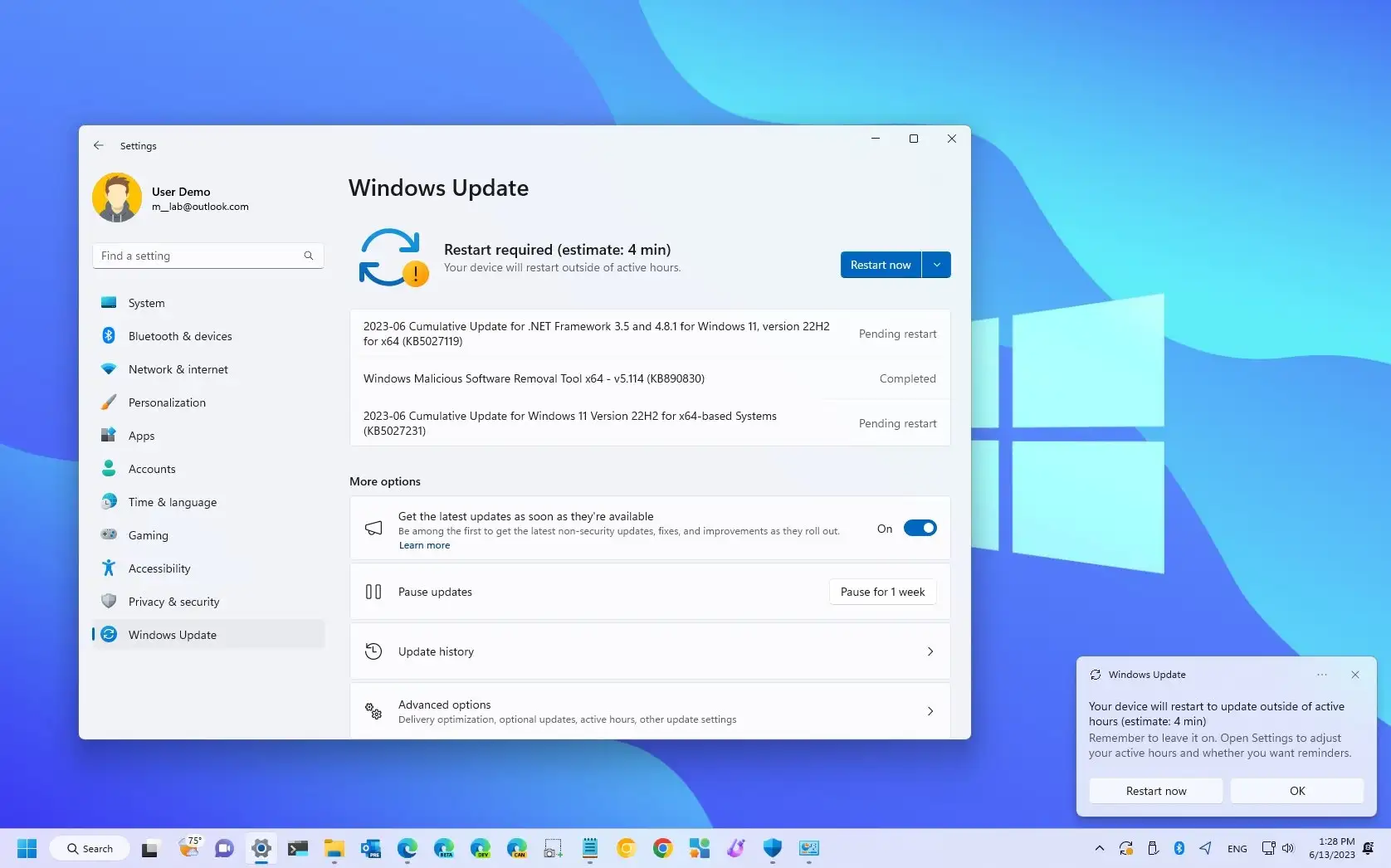Open the System settings section icon

pos(110,302)
